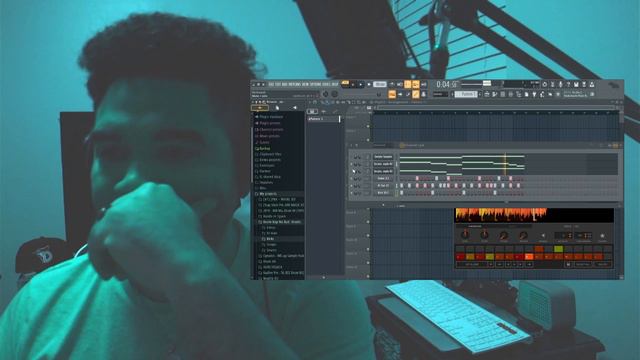Select the highlighted first browser tab
The width and height of the screenshot is (640, 360).
(x=260, y=108)
